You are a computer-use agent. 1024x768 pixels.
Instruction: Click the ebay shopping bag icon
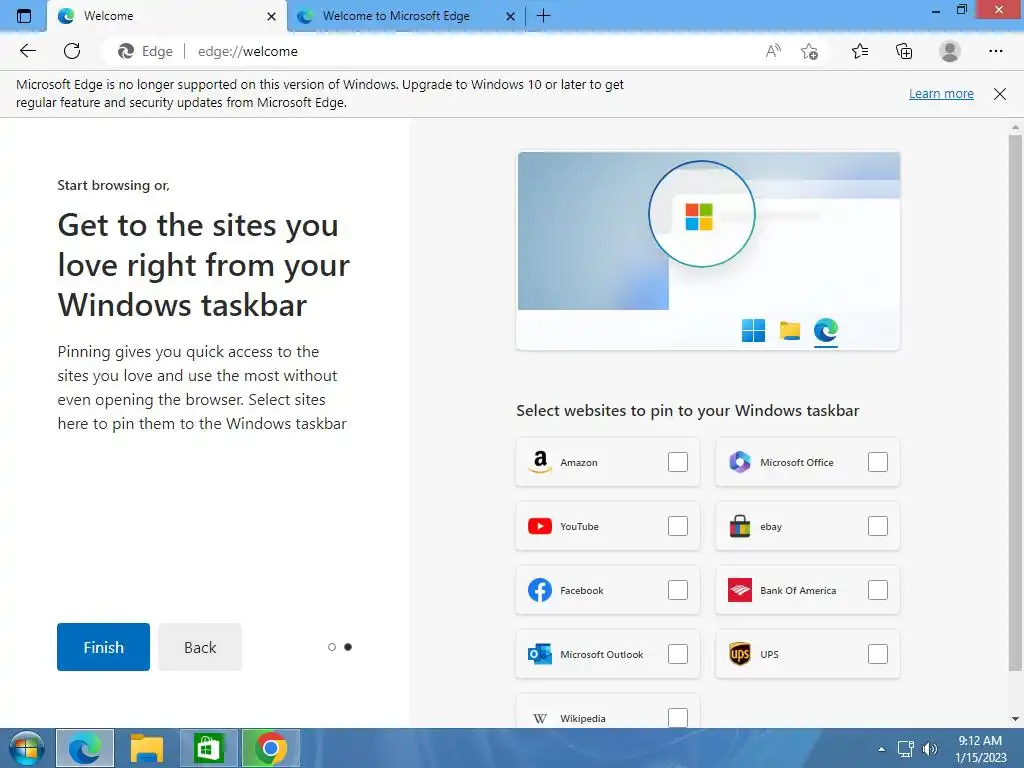point(740,526)
